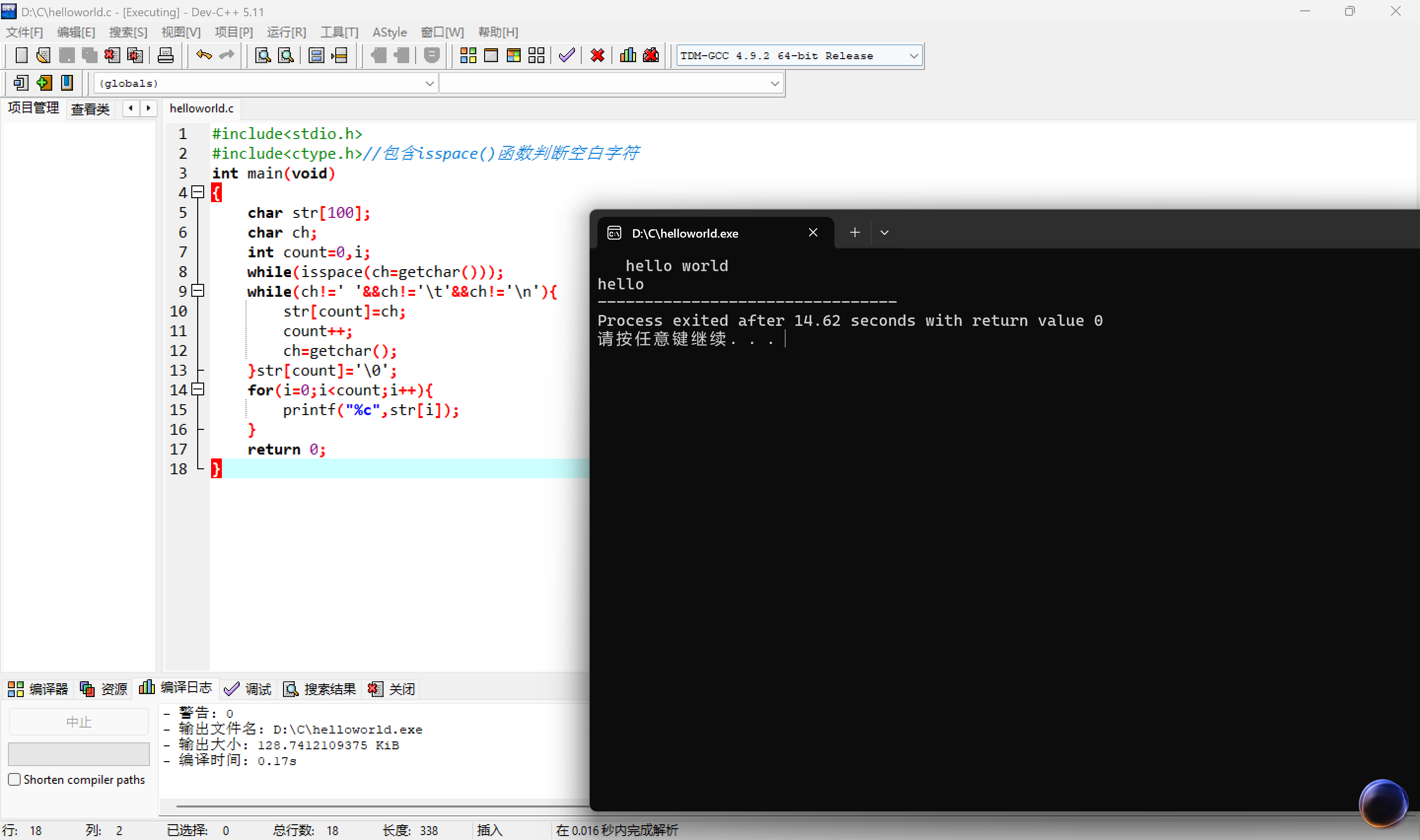
Task: Click the Syntax check checkmark icon
Action: pyautogui.click(x=566, y=56)
